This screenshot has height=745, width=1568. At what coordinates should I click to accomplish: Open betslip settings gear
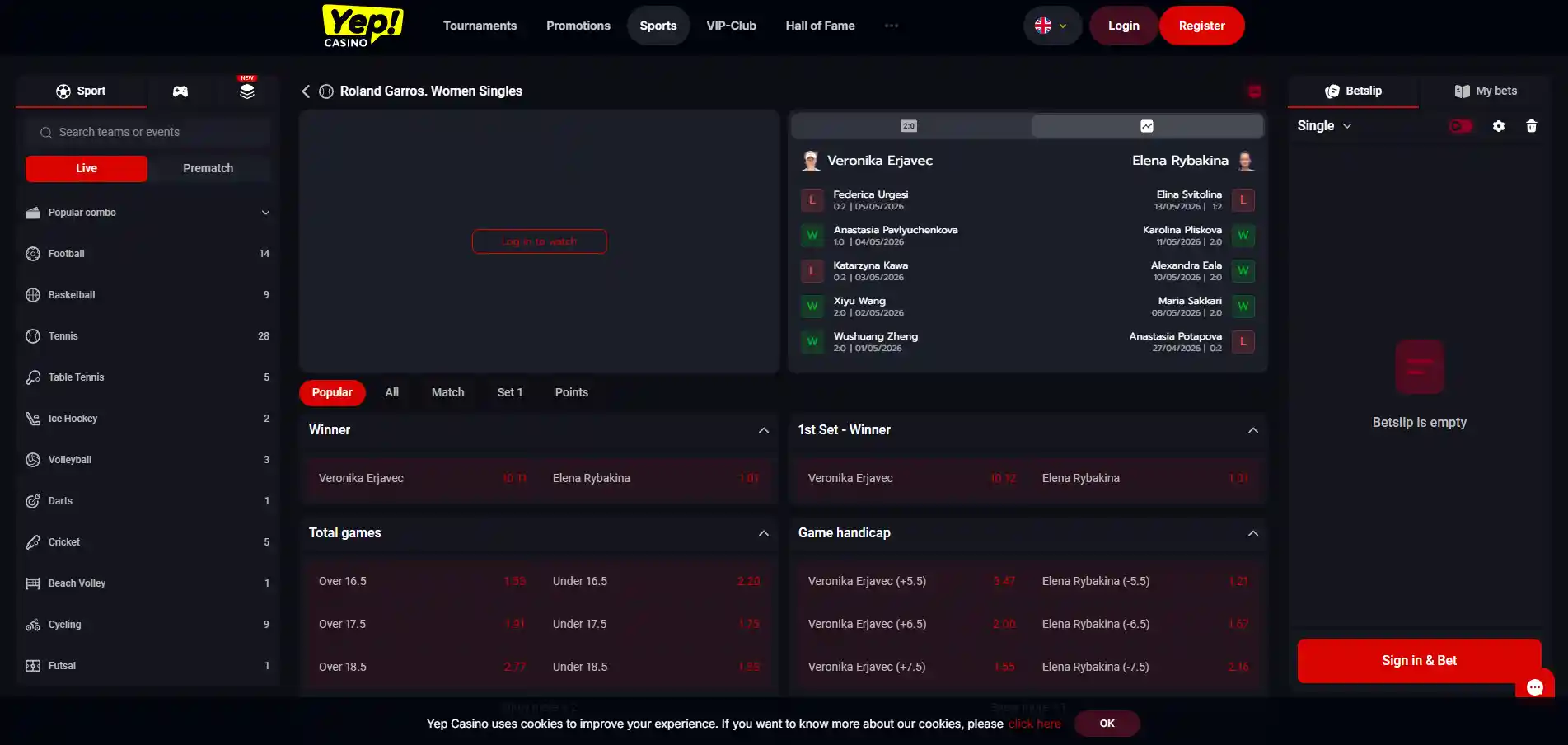[1499, 126]
